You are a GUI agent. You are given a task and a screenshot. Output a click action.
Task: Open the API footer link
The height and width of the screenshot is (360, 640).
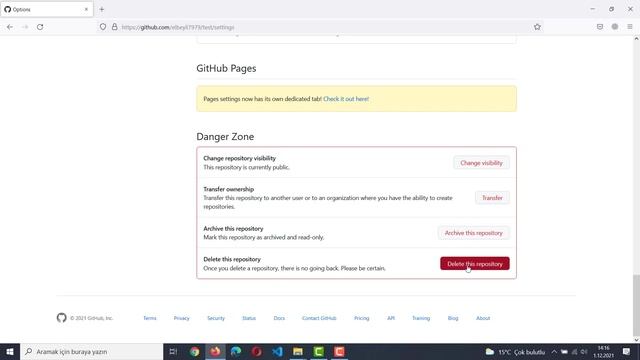[x=391, y=318]
